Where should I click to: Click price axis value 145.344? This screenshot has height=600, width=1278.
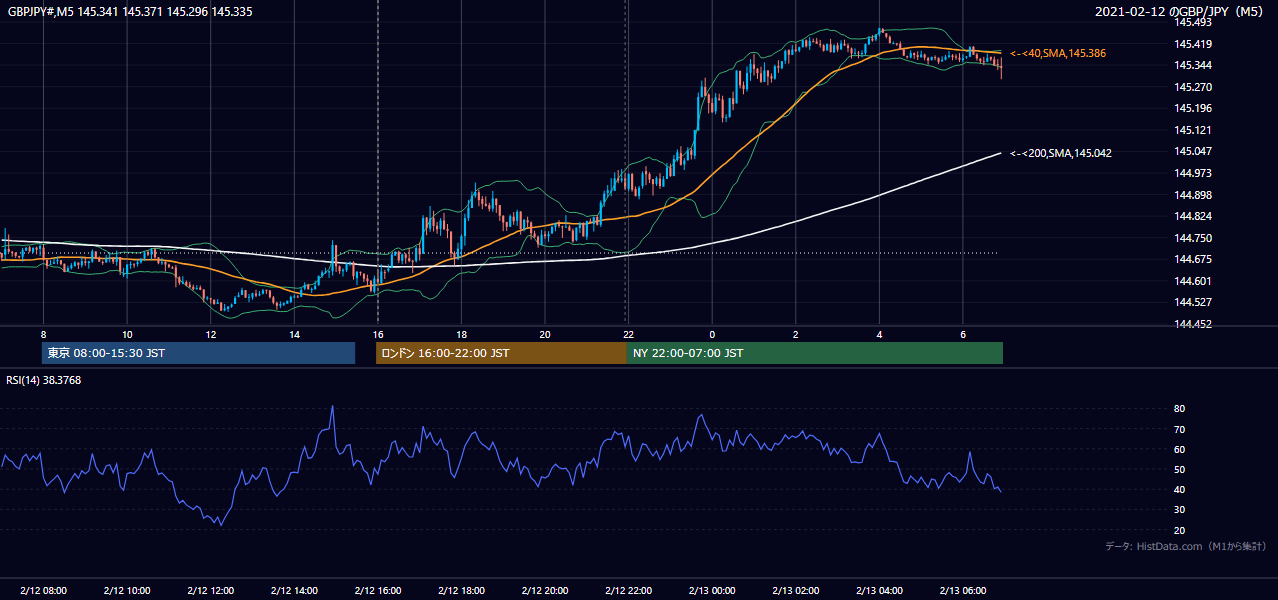point(1193,65)
